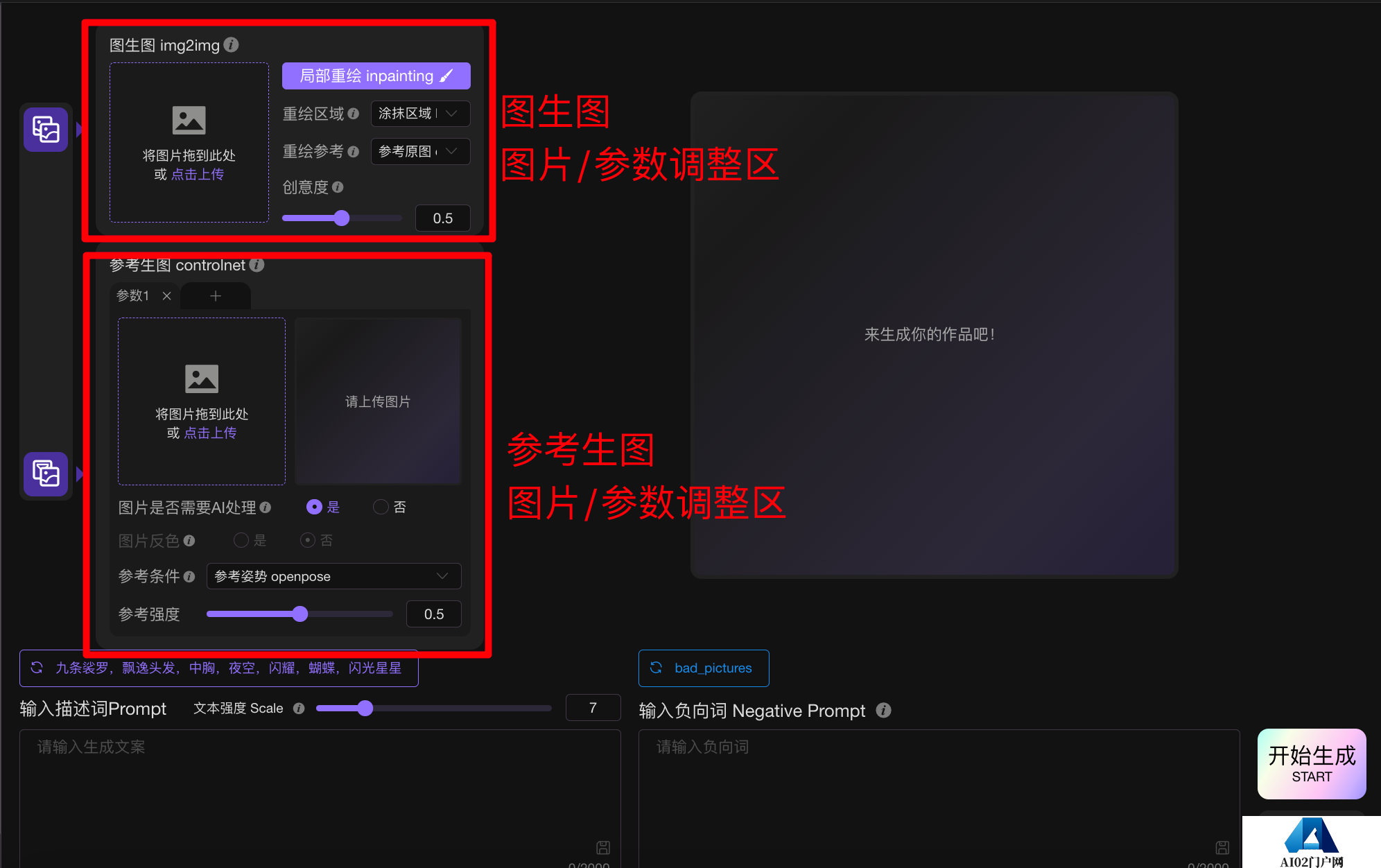Click the 创意度 value field 0.5

[x=443, y=218]
